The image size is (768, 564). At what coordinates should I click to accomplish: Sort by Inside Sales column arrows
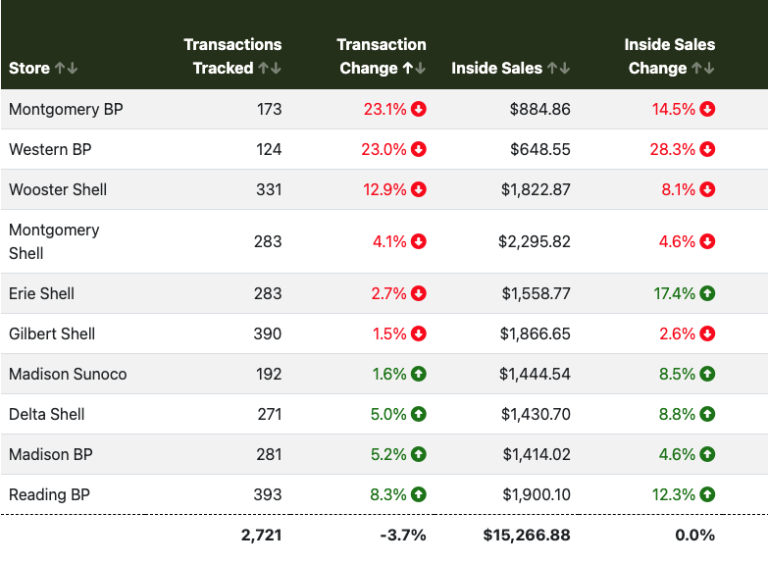(x=558, y=69)
